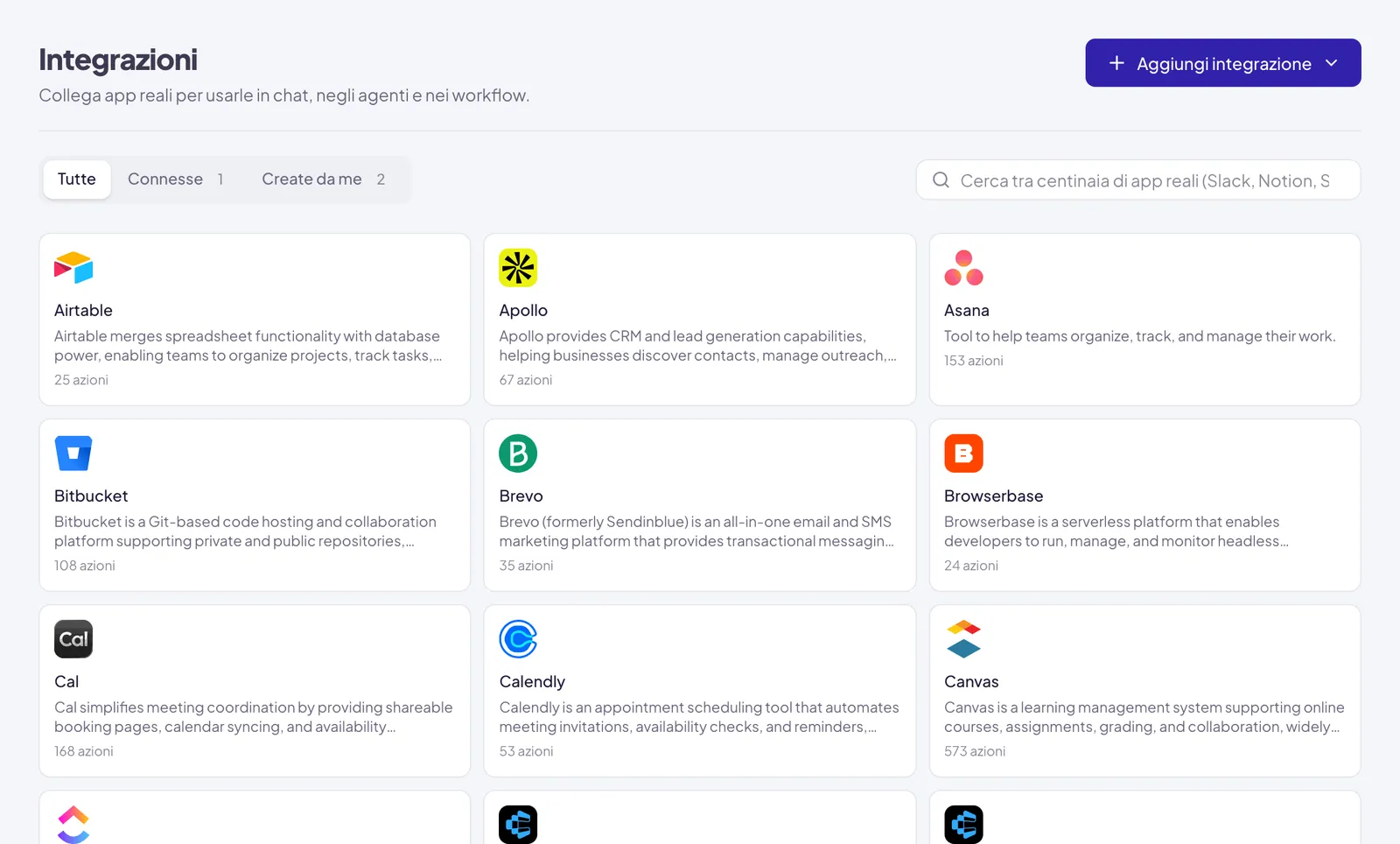Click the search magnifier icon
This screenshot has width=1400, height=844.
point(941,179)
